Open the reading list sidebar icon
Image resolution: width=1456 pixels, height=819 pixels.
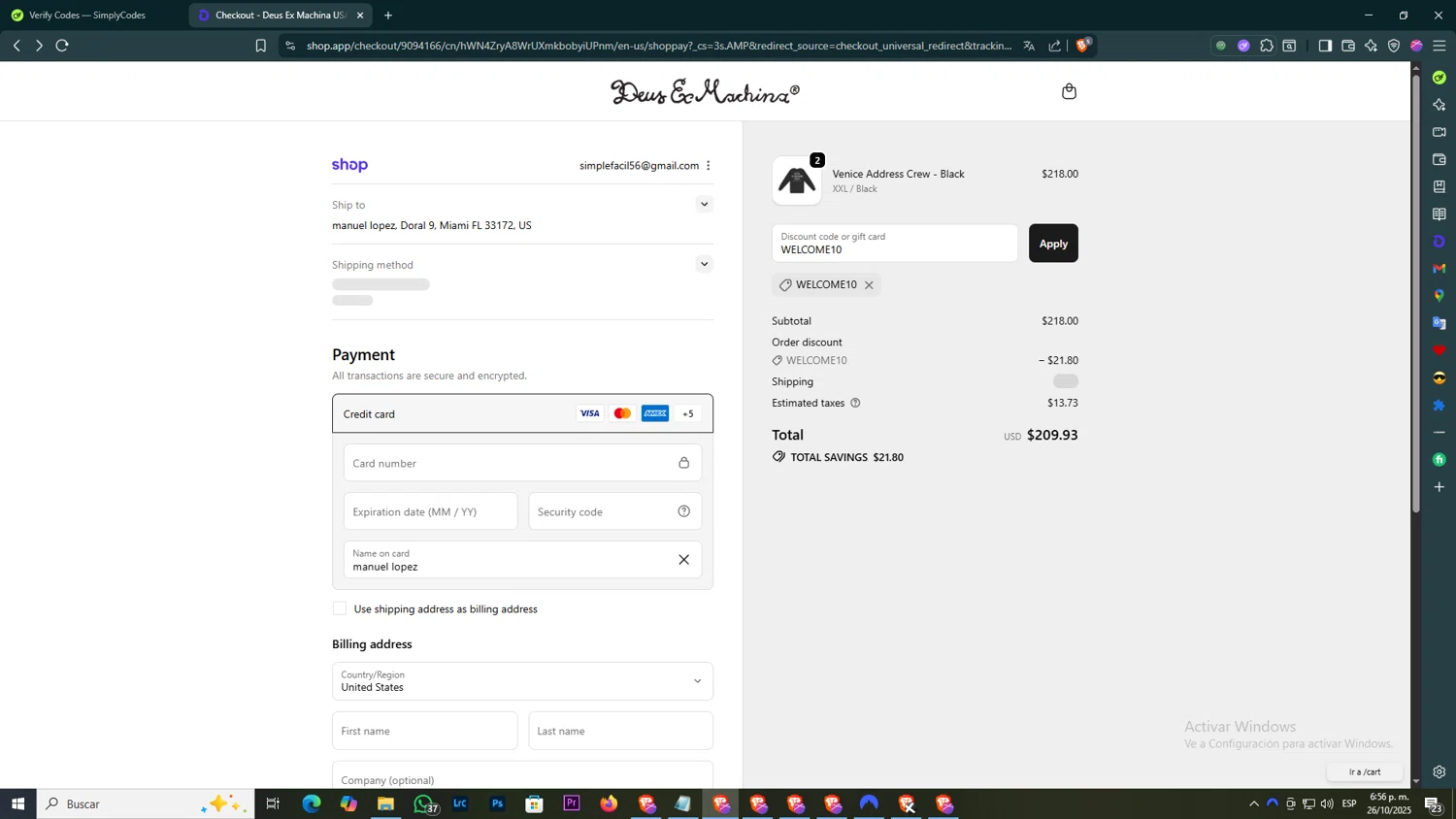point(1439,214)
